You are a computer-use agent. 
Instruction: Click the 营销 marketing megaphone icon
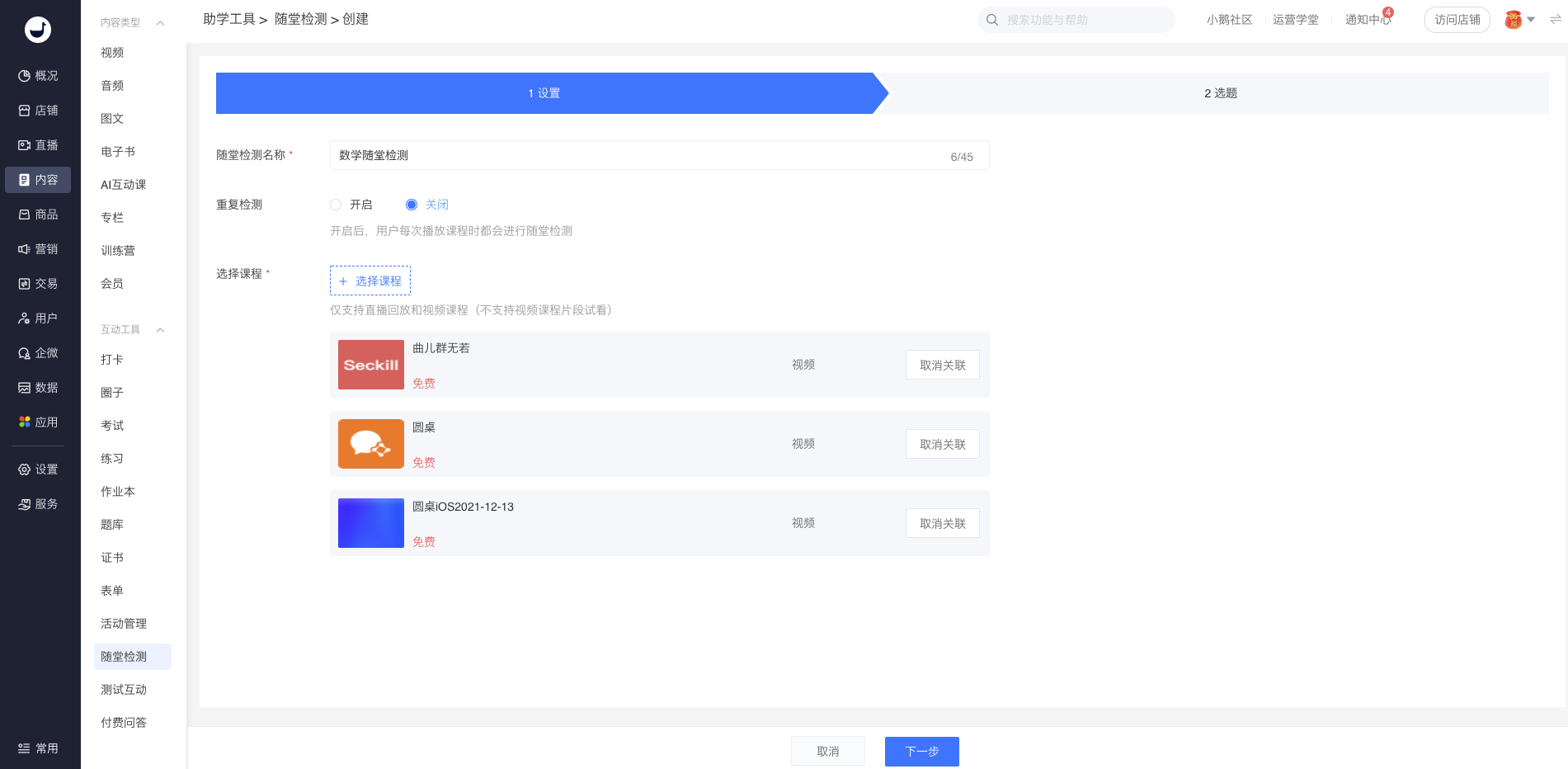pyautogui.click(x=25, y=249)
